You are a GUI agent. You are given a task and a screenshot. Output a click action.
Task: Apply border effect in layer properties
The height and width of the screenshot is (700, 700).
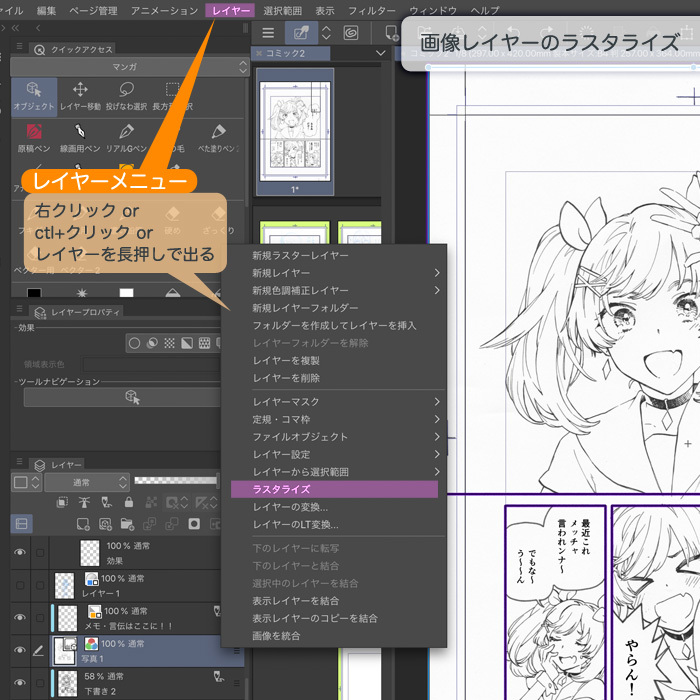(134, 343)
